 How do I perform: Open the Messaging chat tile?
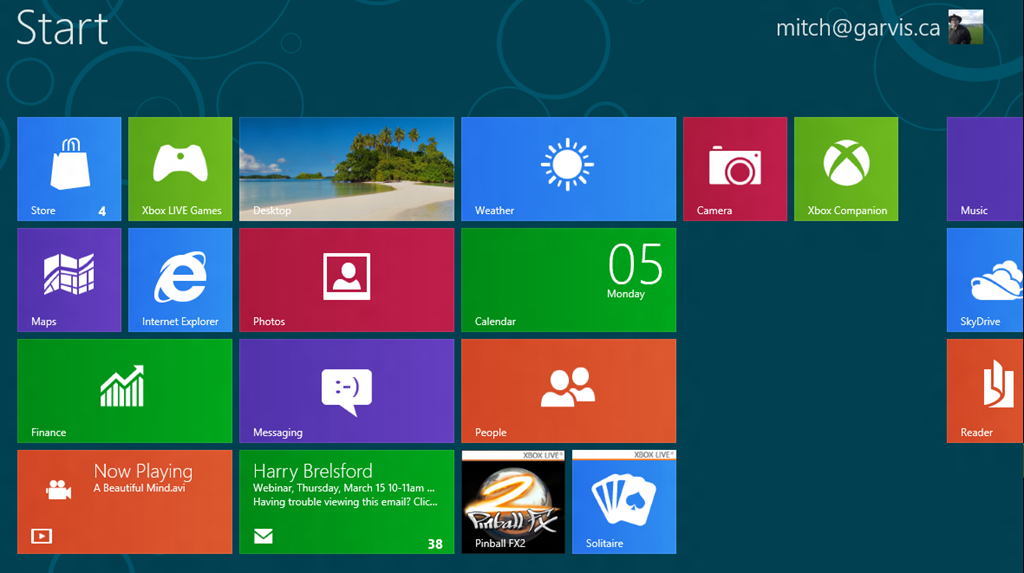(346, 390)
